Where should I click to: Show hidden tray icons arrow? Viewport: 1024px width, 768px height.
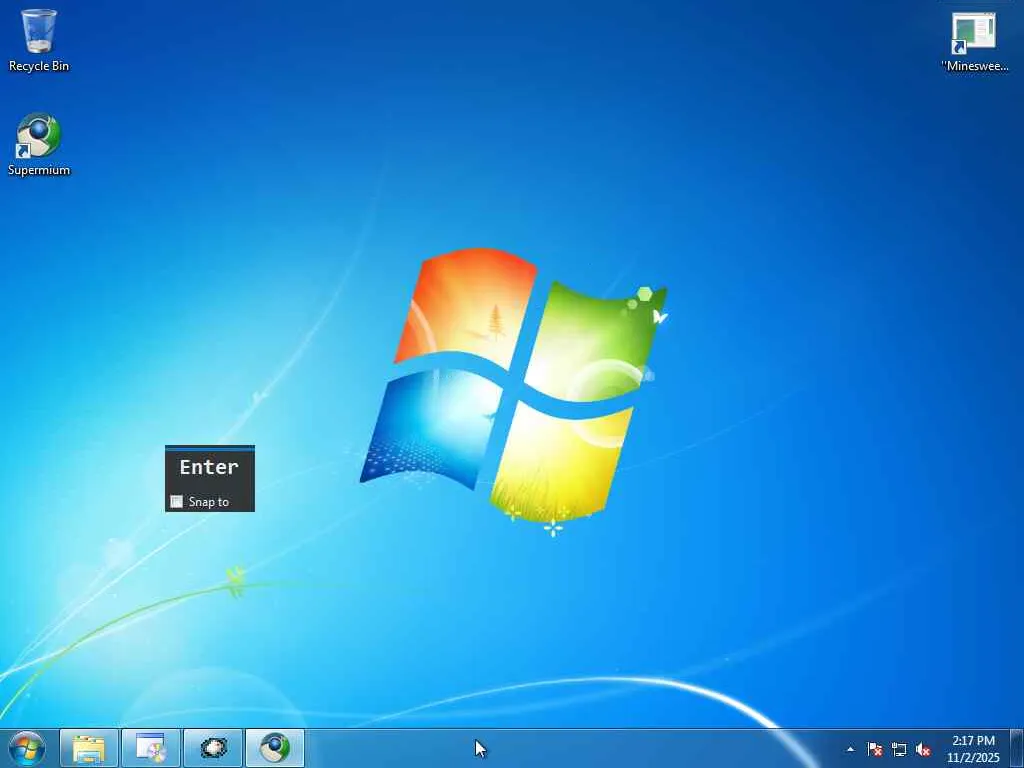click(850, 749)
